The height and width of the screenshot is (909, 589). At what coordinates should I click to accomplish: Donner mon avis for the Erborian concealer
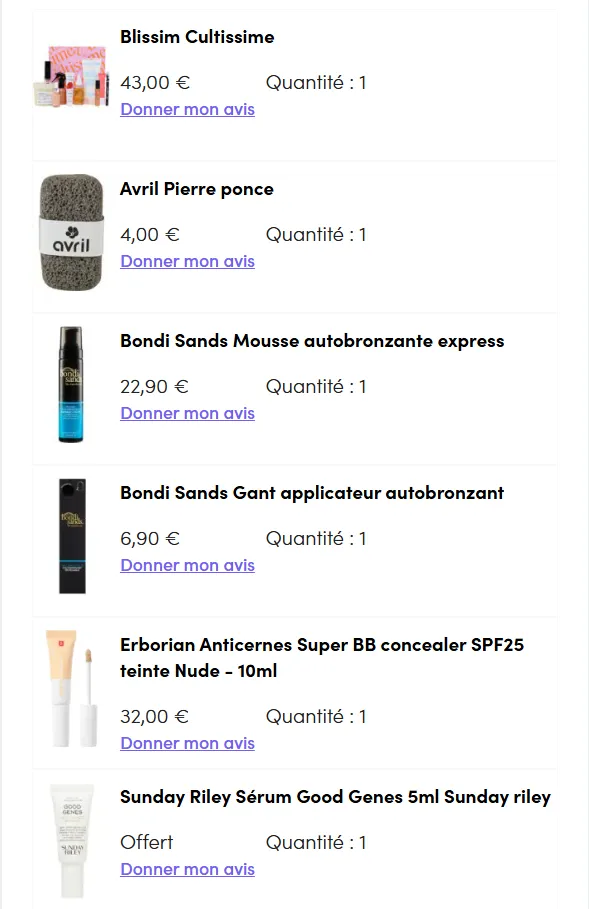click(x=187, y=743)
